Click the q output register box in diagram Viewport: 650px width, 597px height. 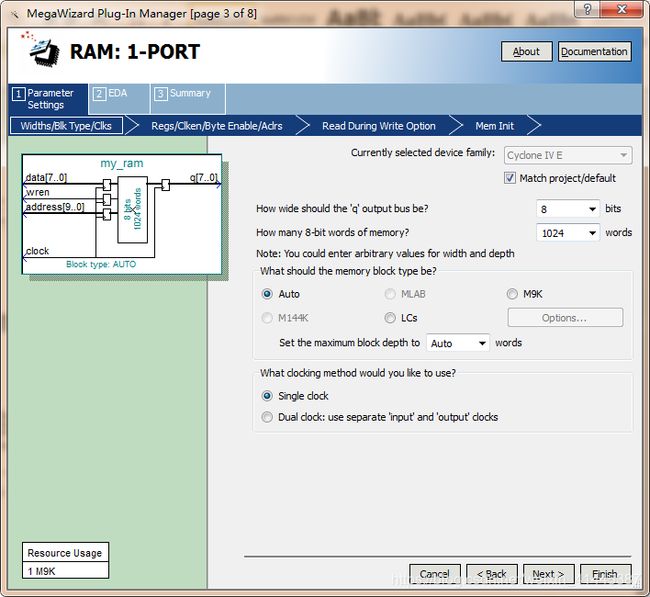[166, 185]
